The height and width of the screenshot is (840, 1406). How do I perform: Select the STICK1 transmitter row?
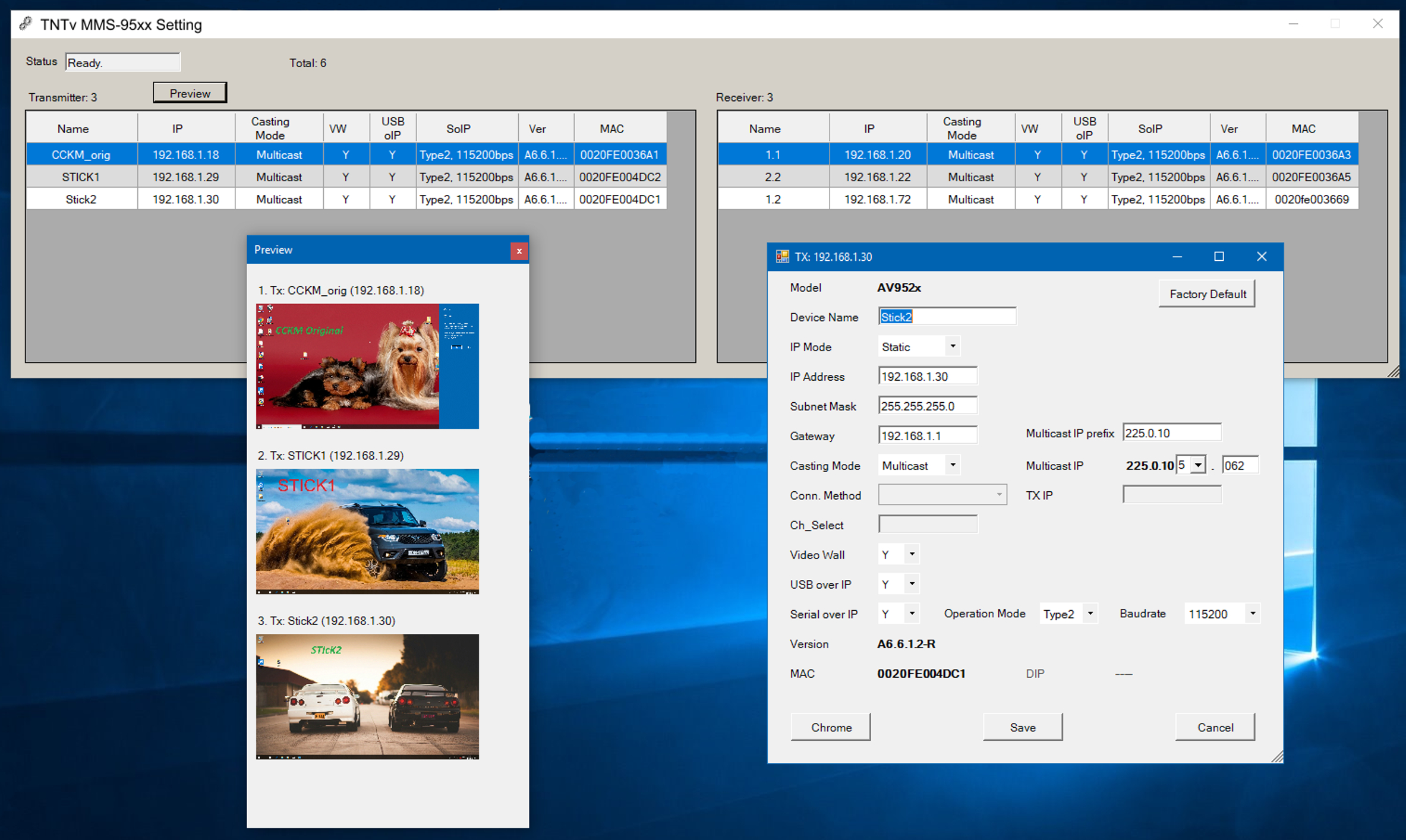pyautogui.click(x=81, y=177)
